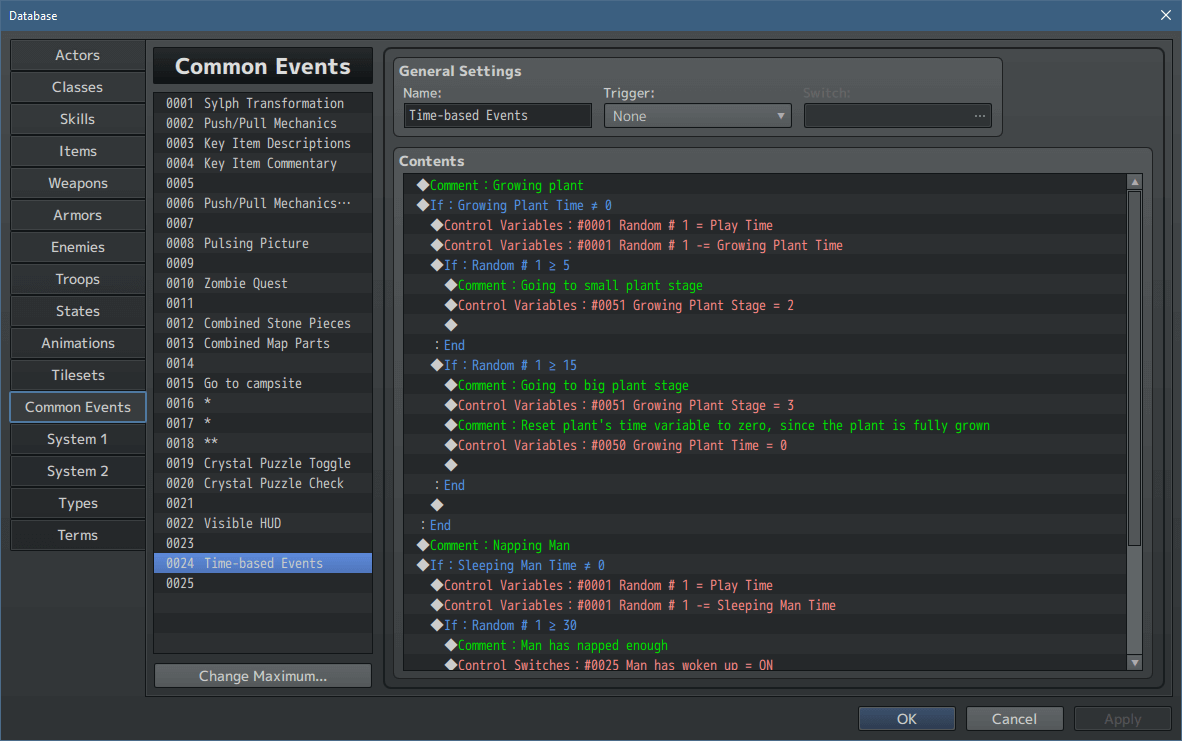The height and width of the screenshot is (741, 1182).
Task: Select If Growing Plant Time ≠ 0 line
Action: click(765, 205)
